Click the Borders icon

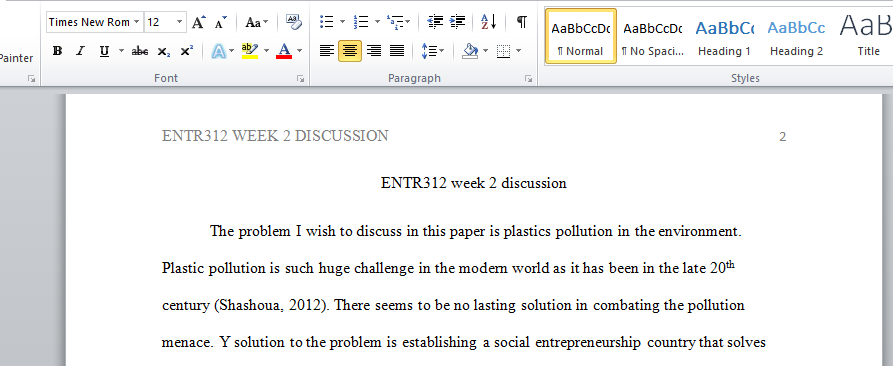503,51
